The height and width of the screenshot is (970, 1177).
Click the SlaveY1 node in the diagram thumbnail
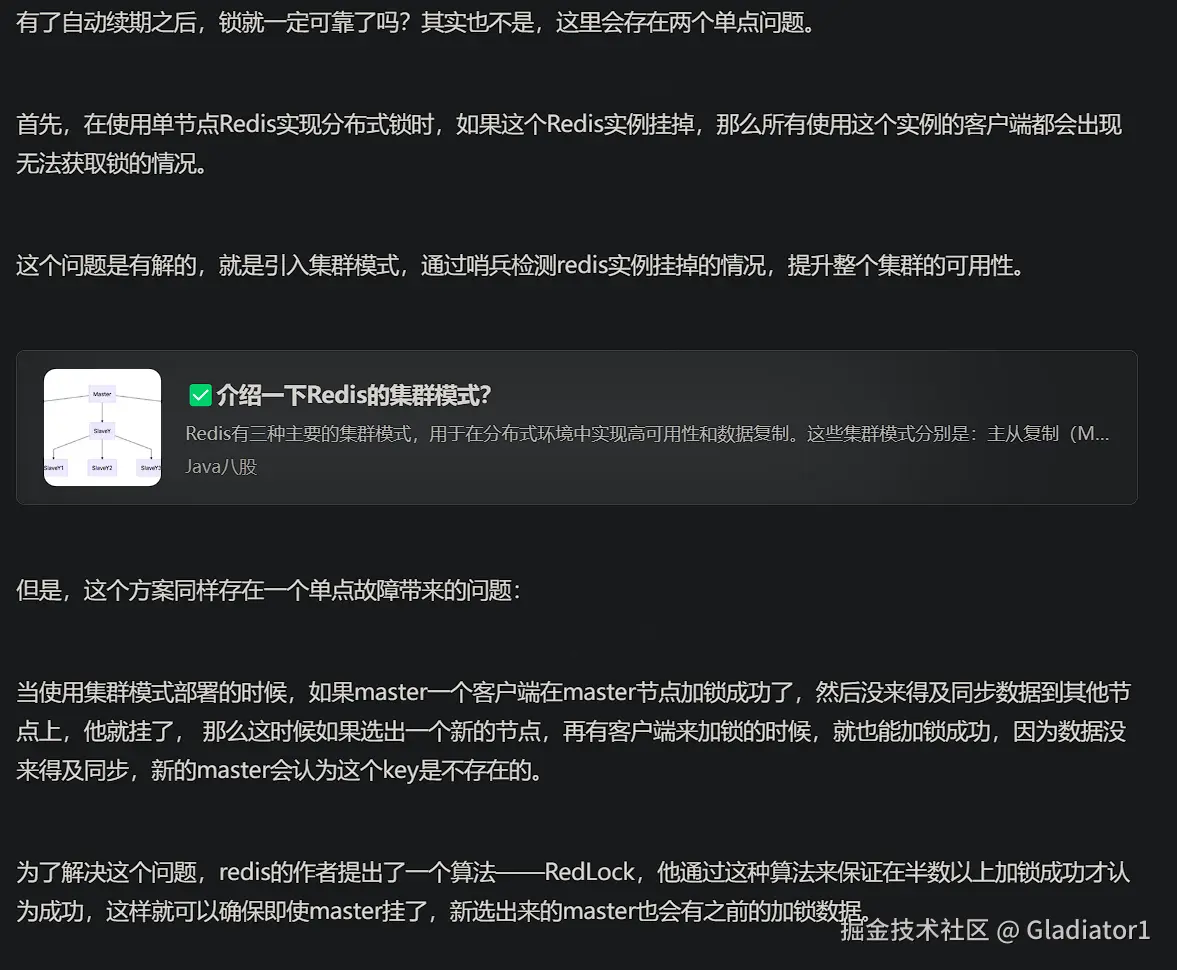55,468
